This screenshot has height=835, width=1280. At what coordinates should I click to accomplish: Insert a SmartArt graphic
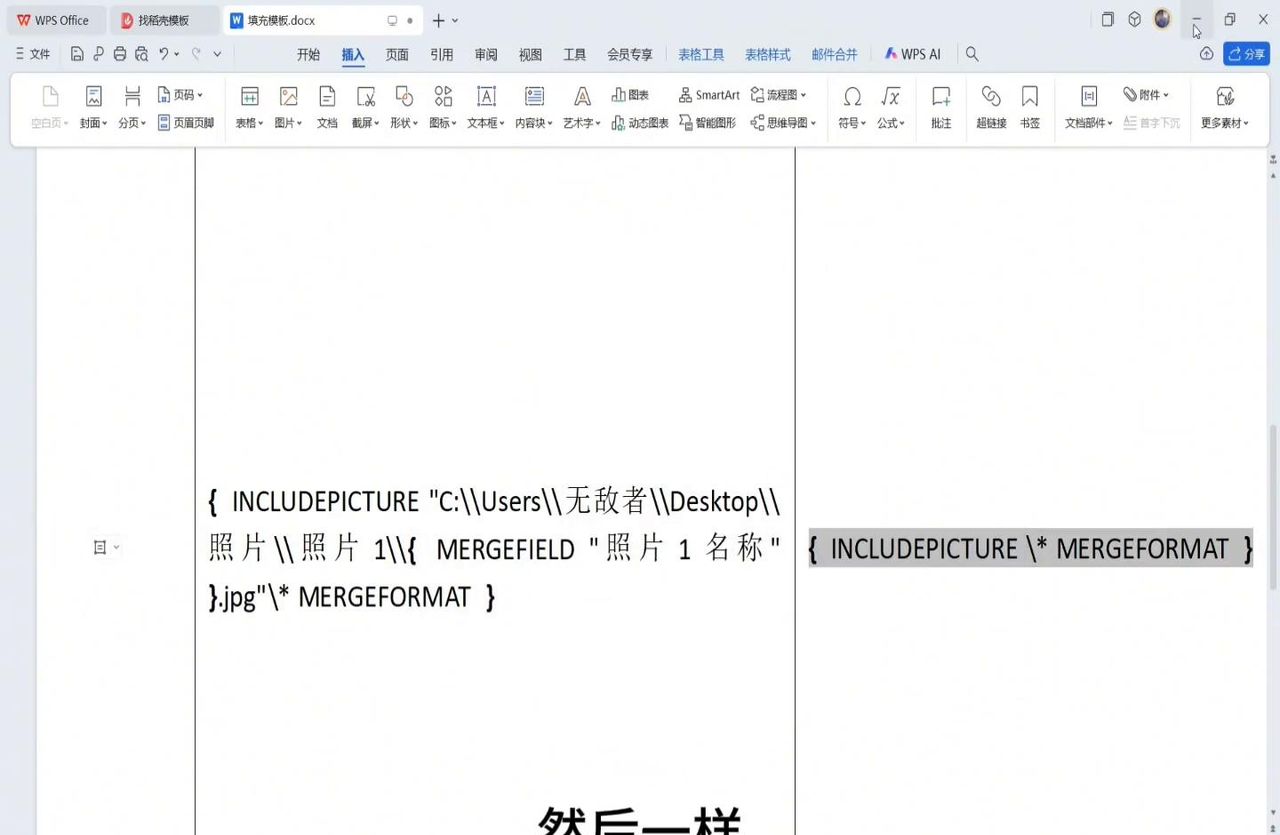709,94
